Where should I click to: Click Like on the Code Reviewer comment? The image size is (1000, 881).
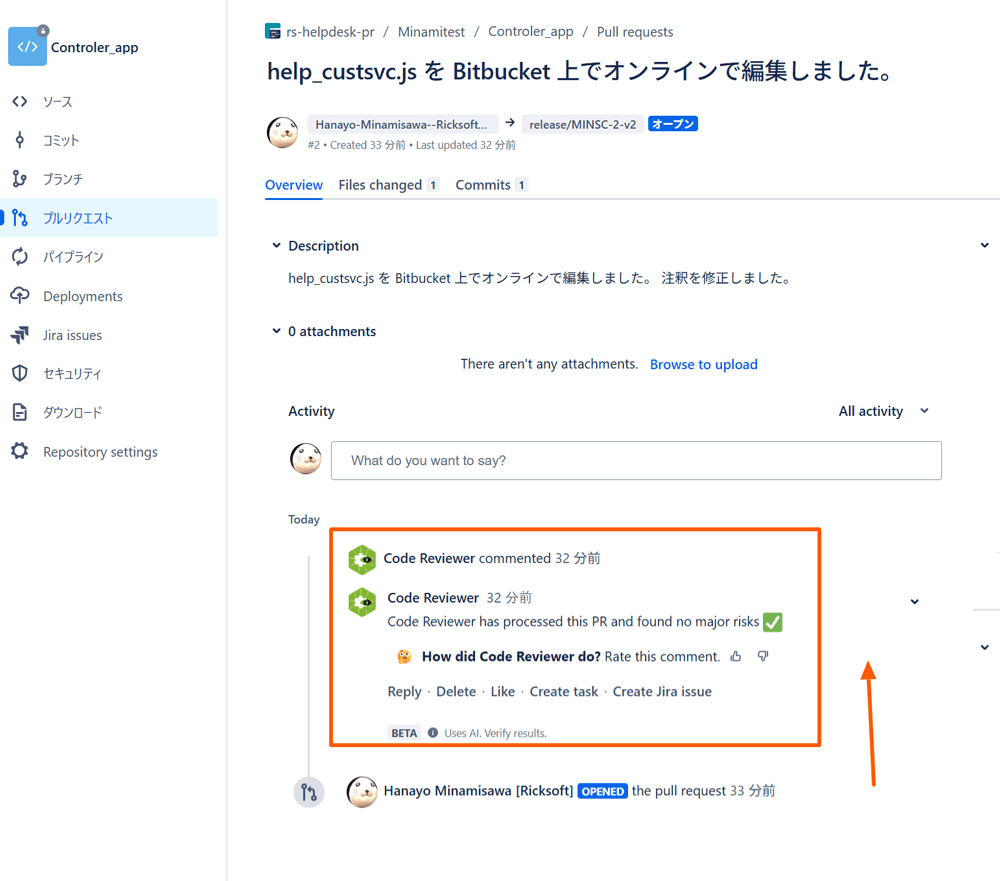[x=503, y=692]
